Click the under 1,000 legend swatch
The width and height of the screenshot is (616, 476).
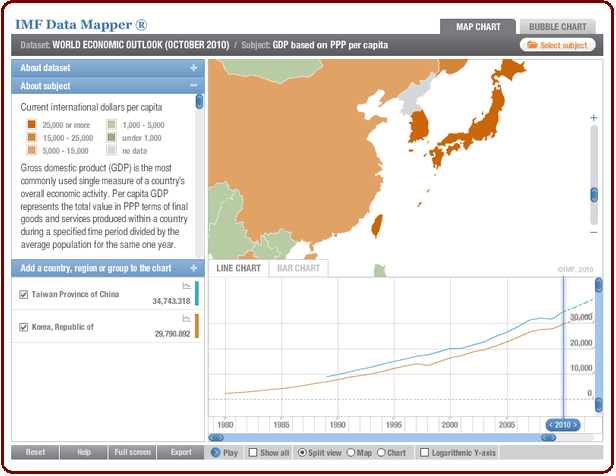[112, 137]
